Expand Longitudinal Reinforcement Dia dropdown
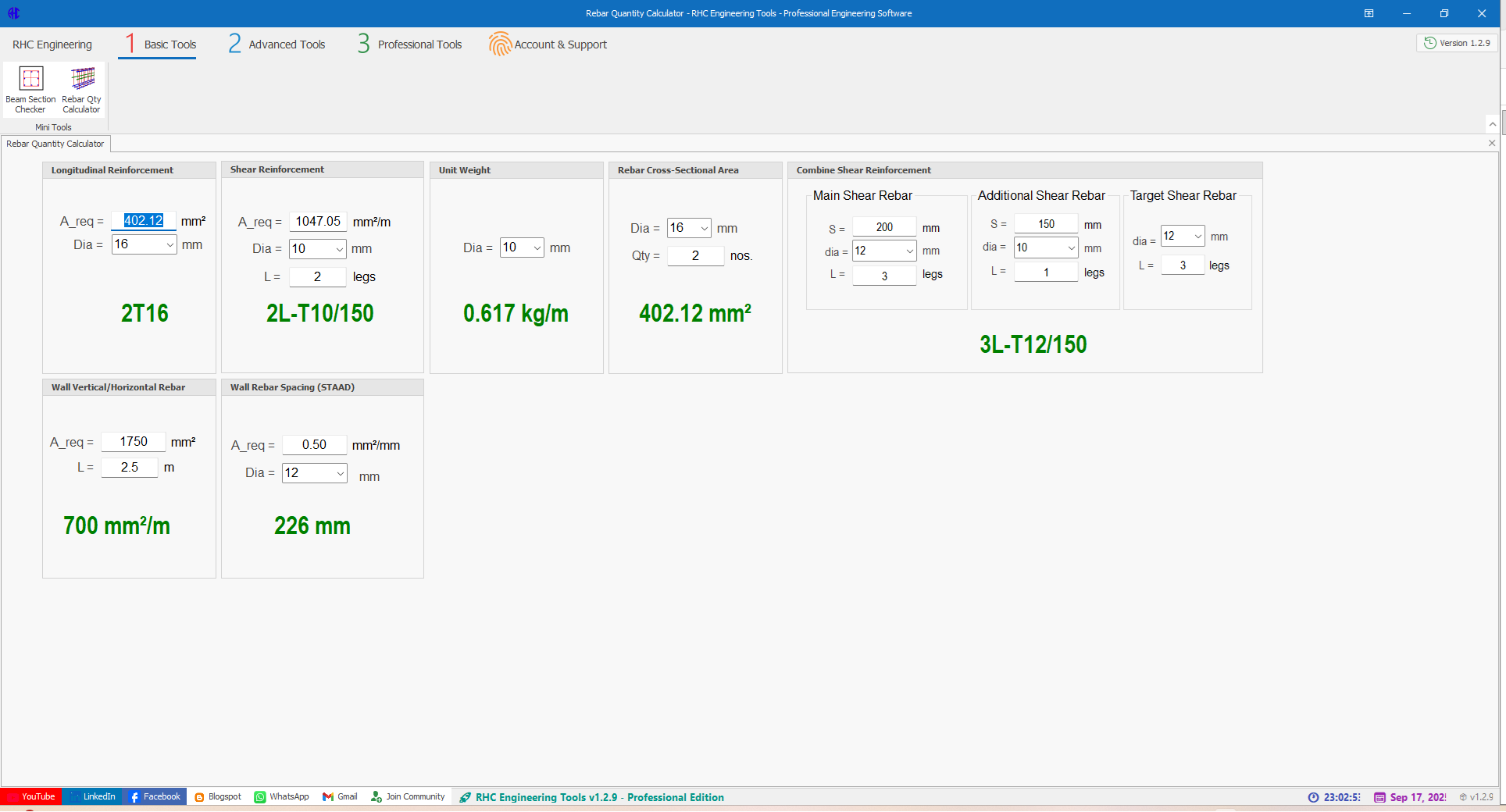The width and height of the screenshot is (1506, 812). (170, 244)
